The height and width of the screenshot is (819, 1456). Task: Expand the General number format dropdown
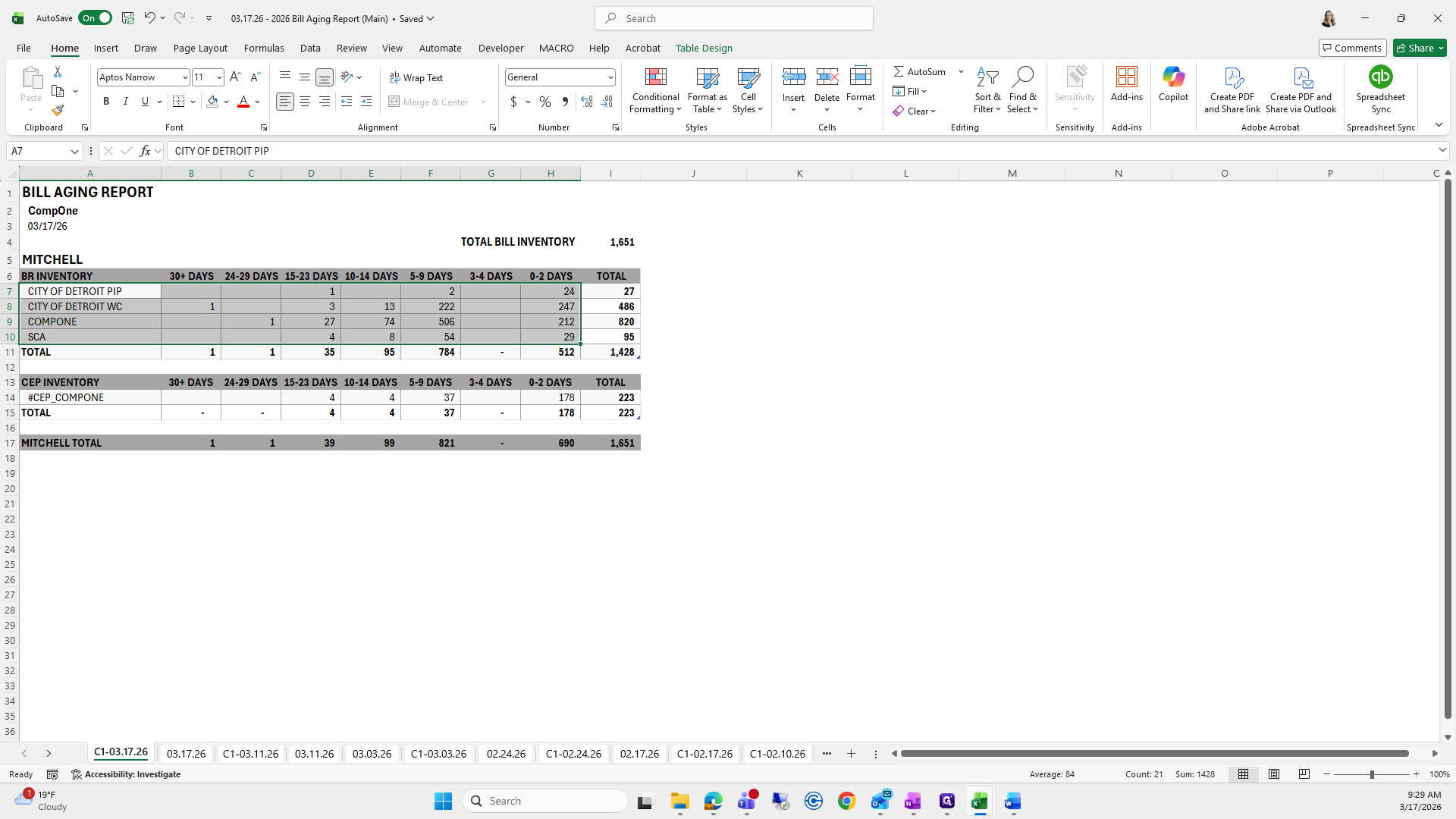pos(610,77)
